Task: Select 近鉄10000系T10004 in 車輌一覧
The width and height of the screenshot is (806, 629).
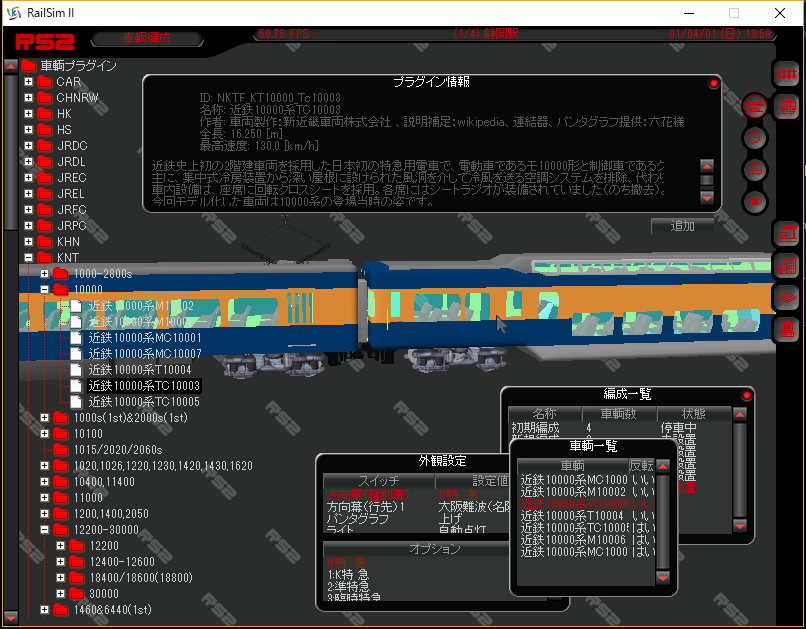Action: click(588, 515)
